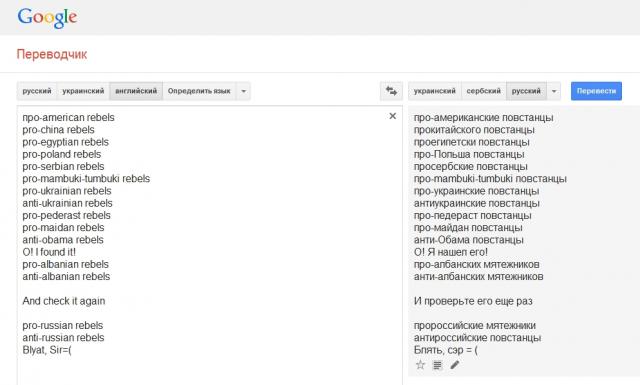Select русский as target language

pyautogui.click(x=526, y=91)
